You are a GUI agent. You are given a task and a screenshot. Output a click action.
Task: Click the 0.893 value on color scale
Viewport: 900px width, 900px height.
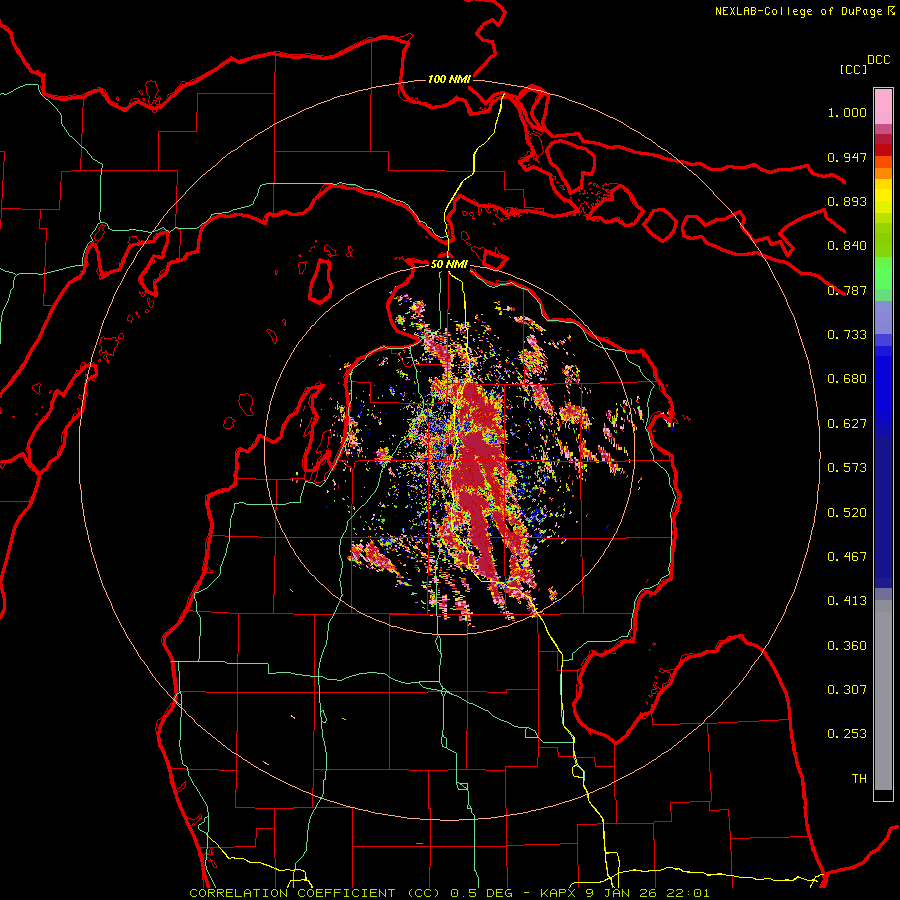click(847, 201)
